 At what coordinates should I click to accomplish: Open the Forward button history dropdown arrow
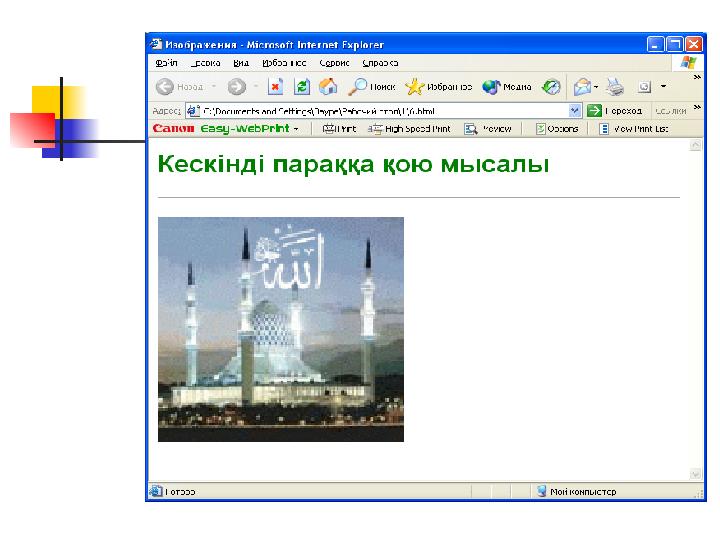click(256, 86)
